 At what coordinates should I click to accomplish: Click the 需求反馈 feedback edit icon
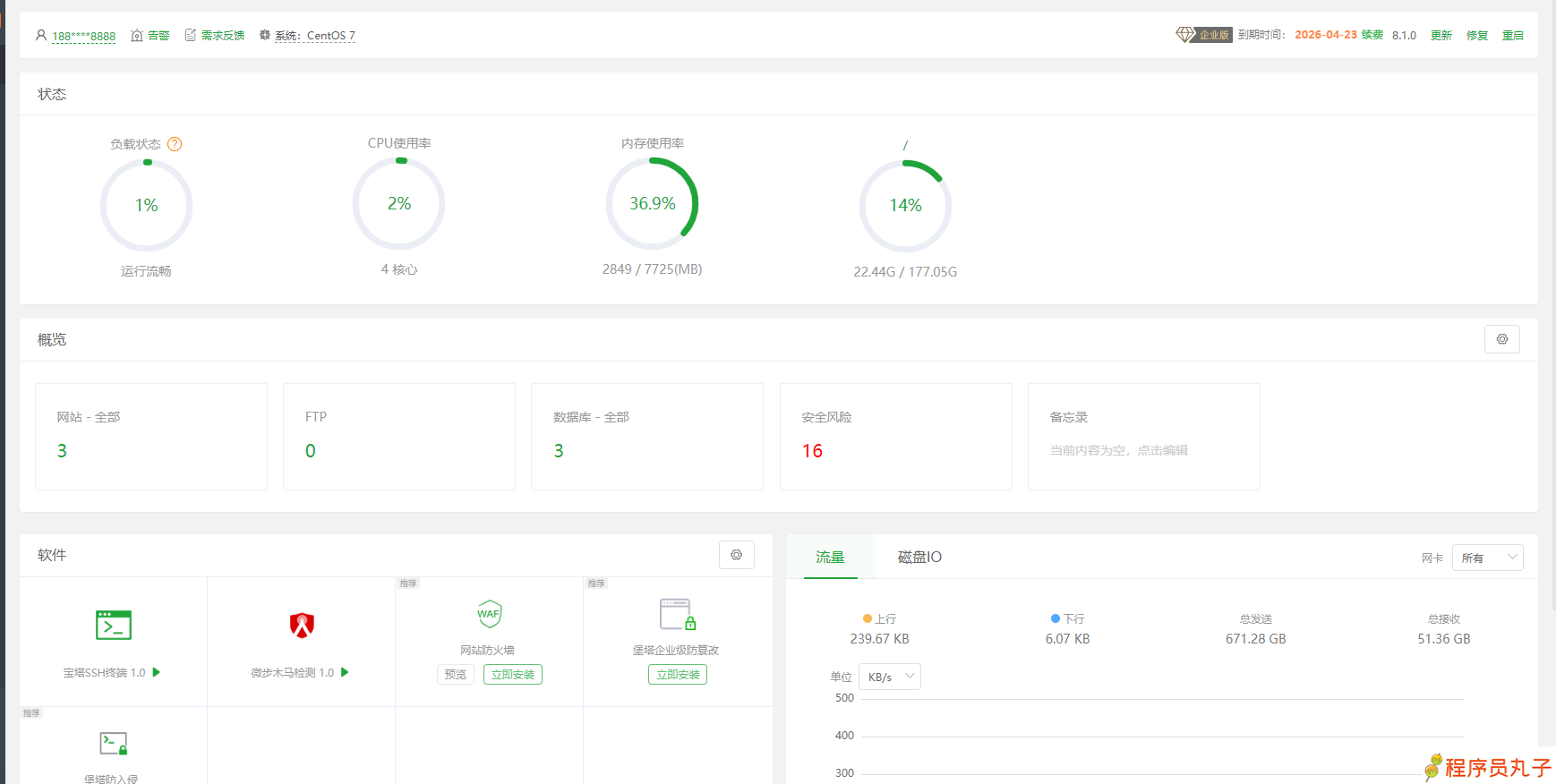point(191,35)
